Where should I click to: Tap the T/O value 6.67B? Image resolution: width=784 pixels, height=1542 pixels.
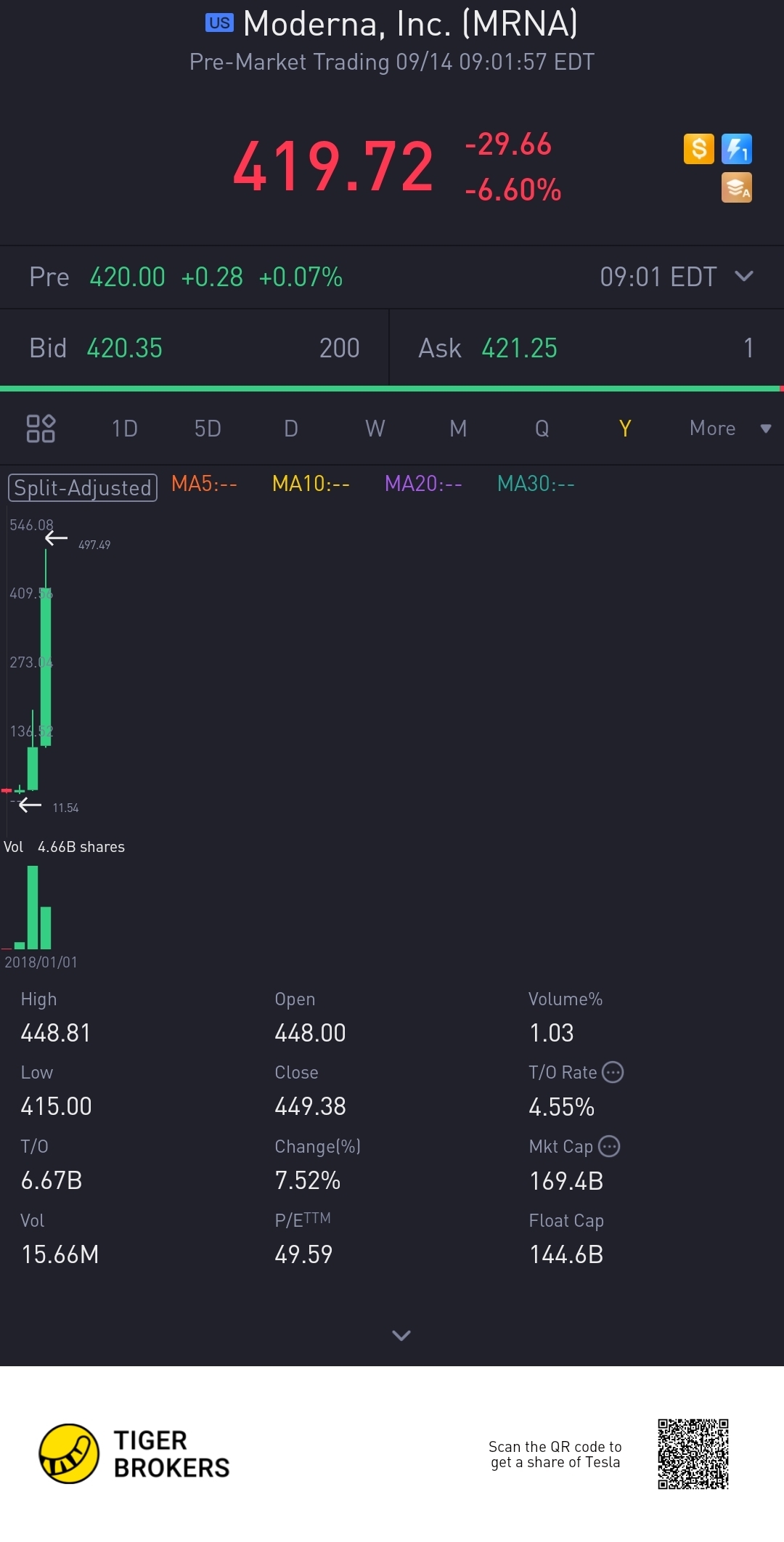[x=52, y=1180]
